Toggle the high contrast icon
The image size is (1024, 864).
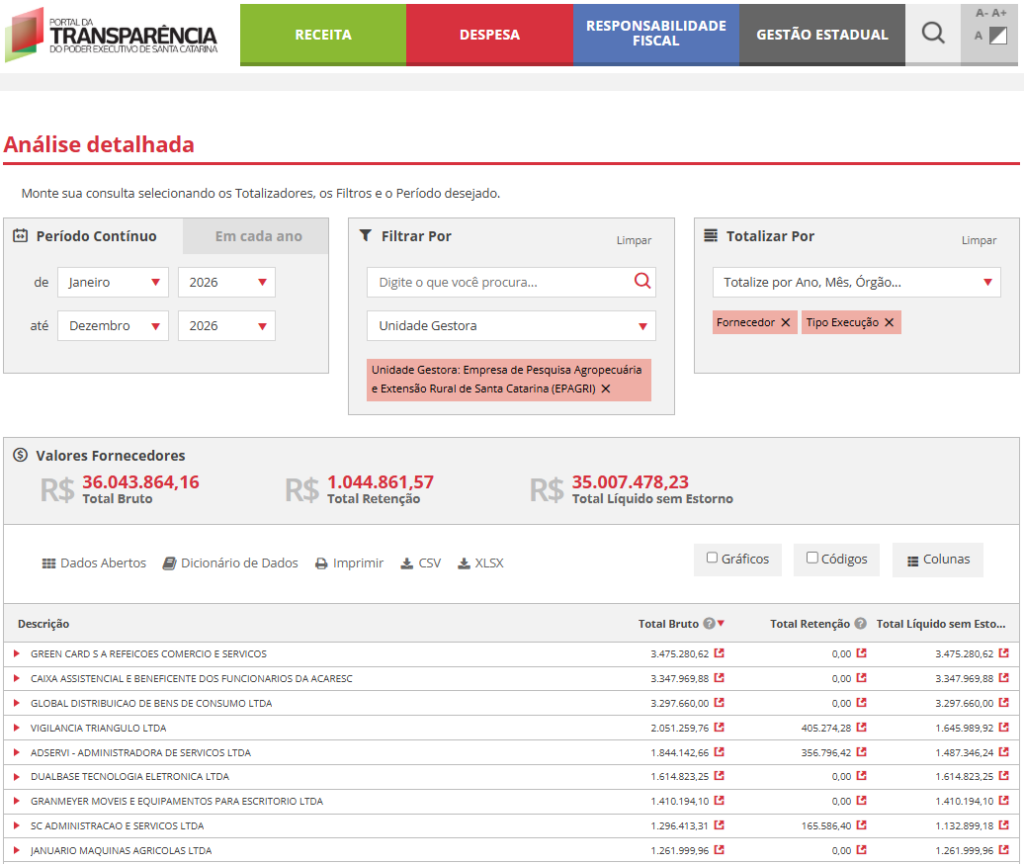(997, 37)
